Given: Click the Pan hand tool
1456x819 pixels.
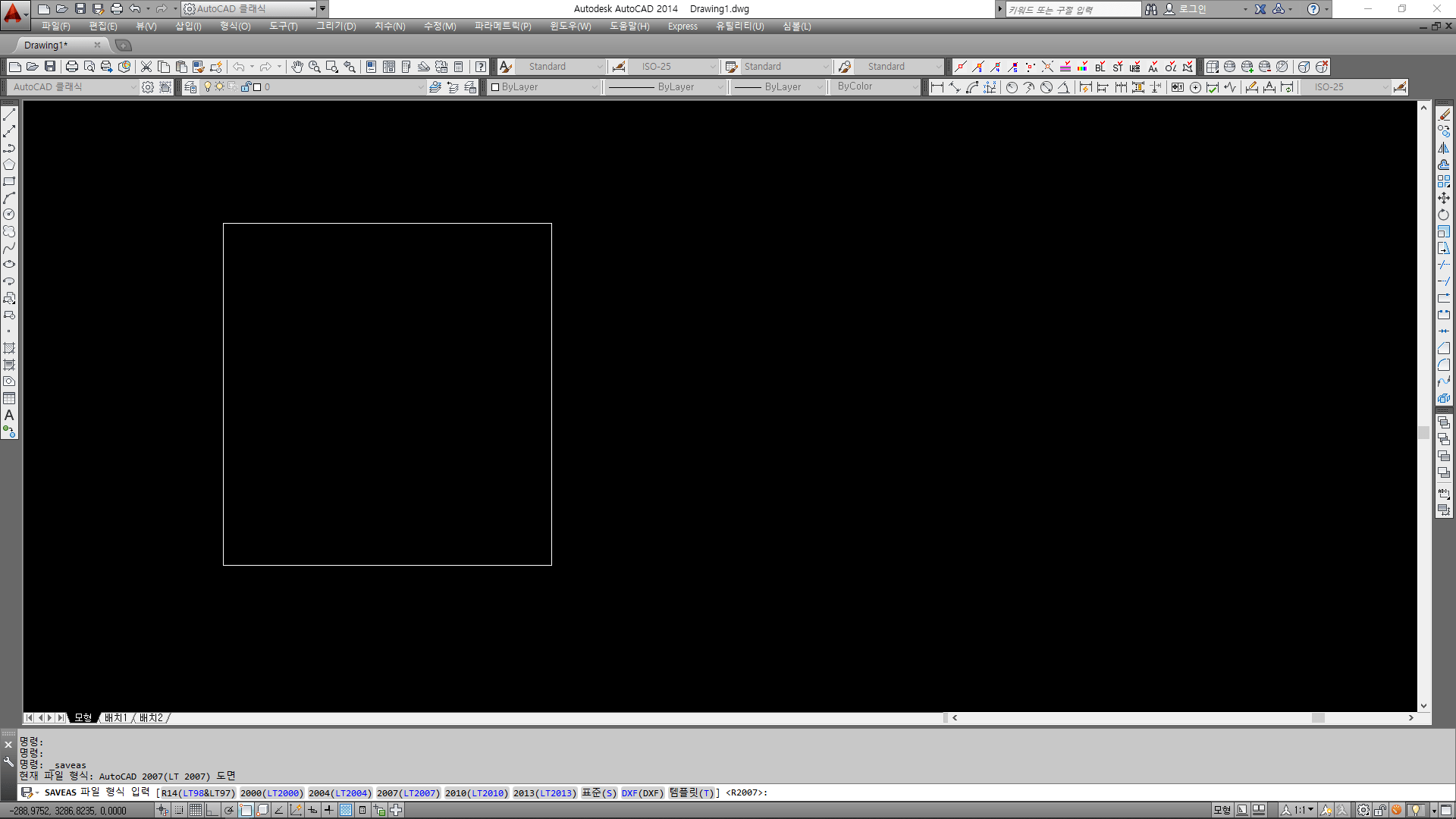Looking at the screenshot, I should 297,67.
